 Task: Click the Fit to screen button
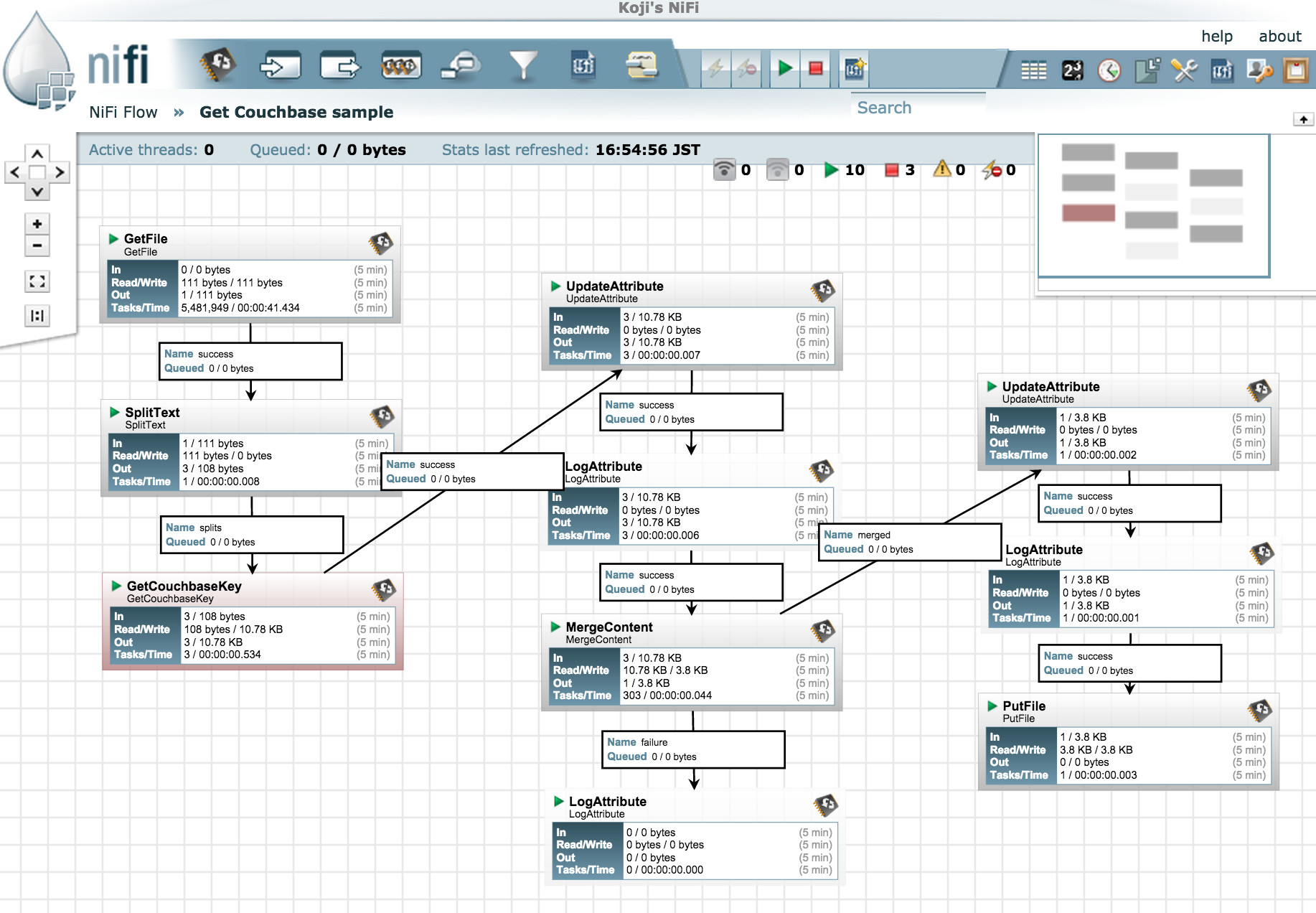37,281
